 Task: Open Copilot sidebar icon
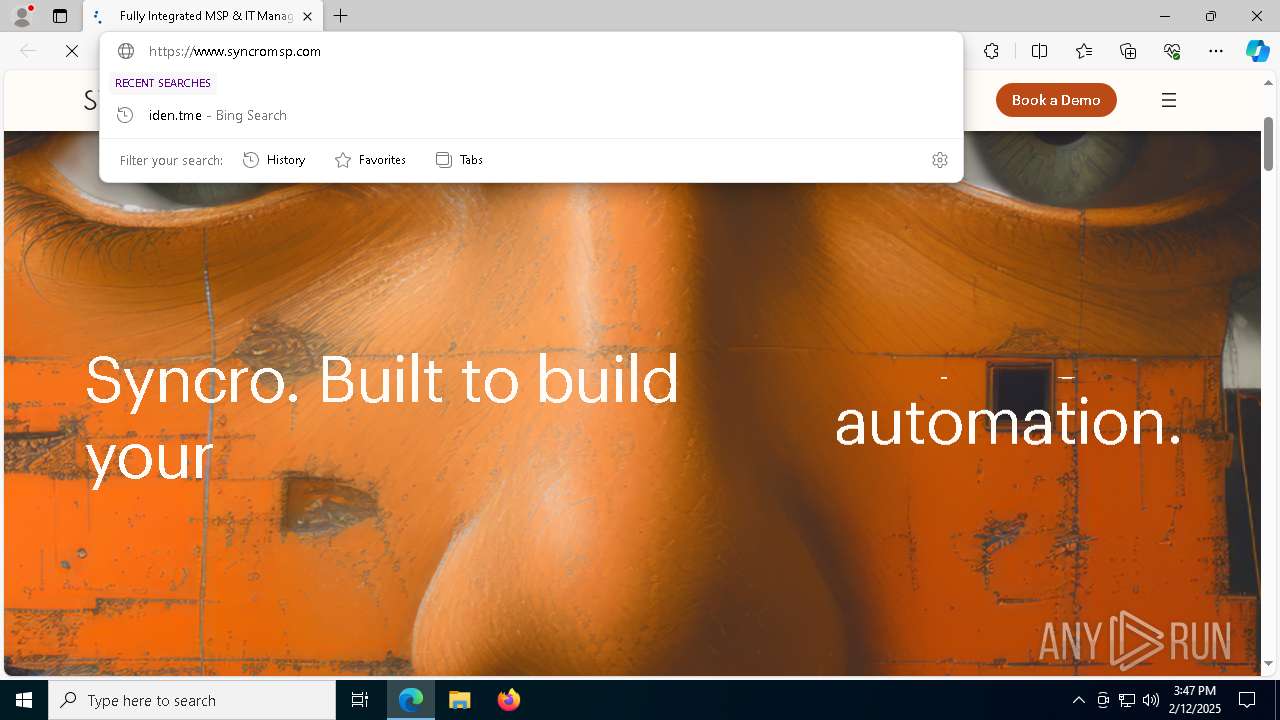point(1257,51)
